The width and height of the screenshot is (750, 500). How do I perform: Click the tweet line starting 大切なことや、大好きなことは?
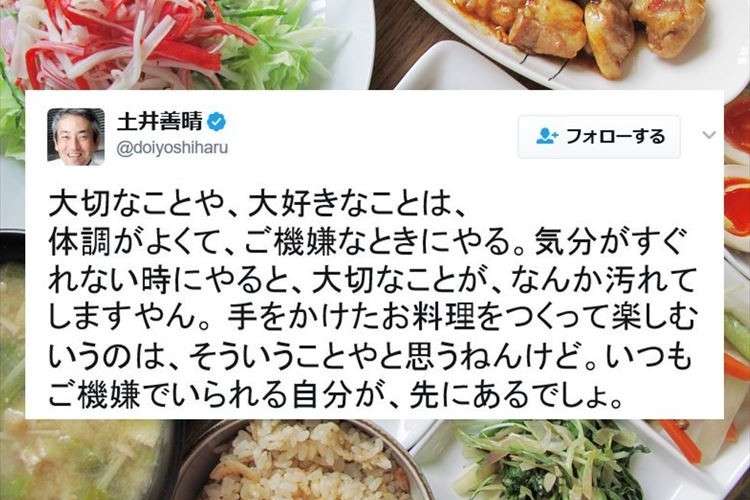click(257, 205)
